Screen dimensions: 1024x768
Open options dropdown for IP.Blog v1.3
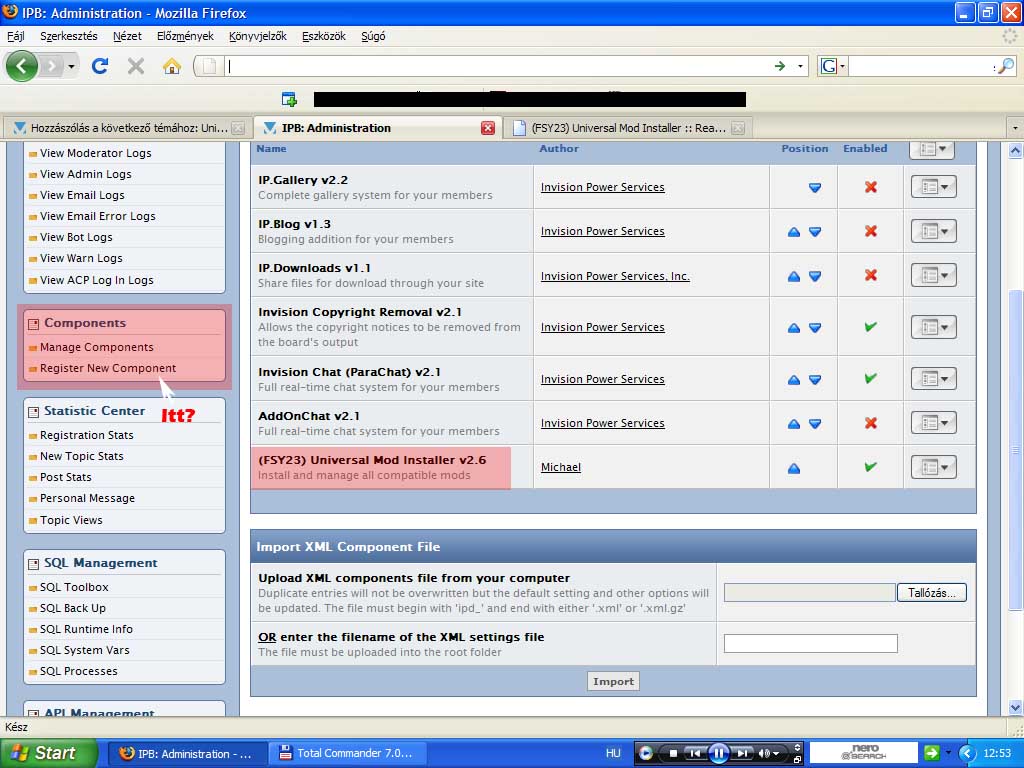tap(934, 231)
